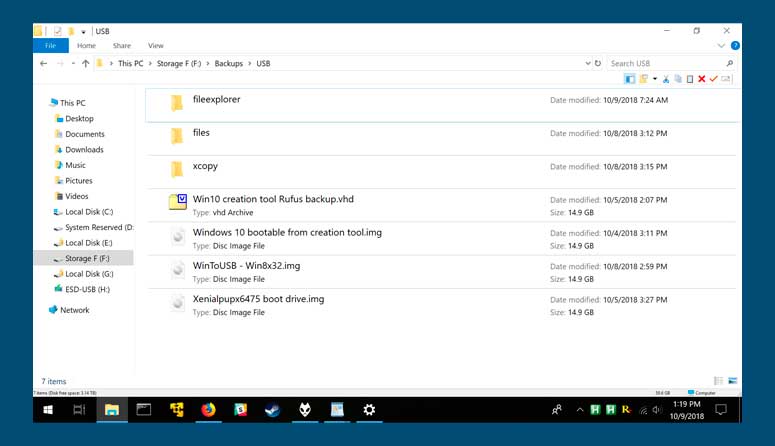Toggle the preview pane icon in command bar

pos(629,79)
